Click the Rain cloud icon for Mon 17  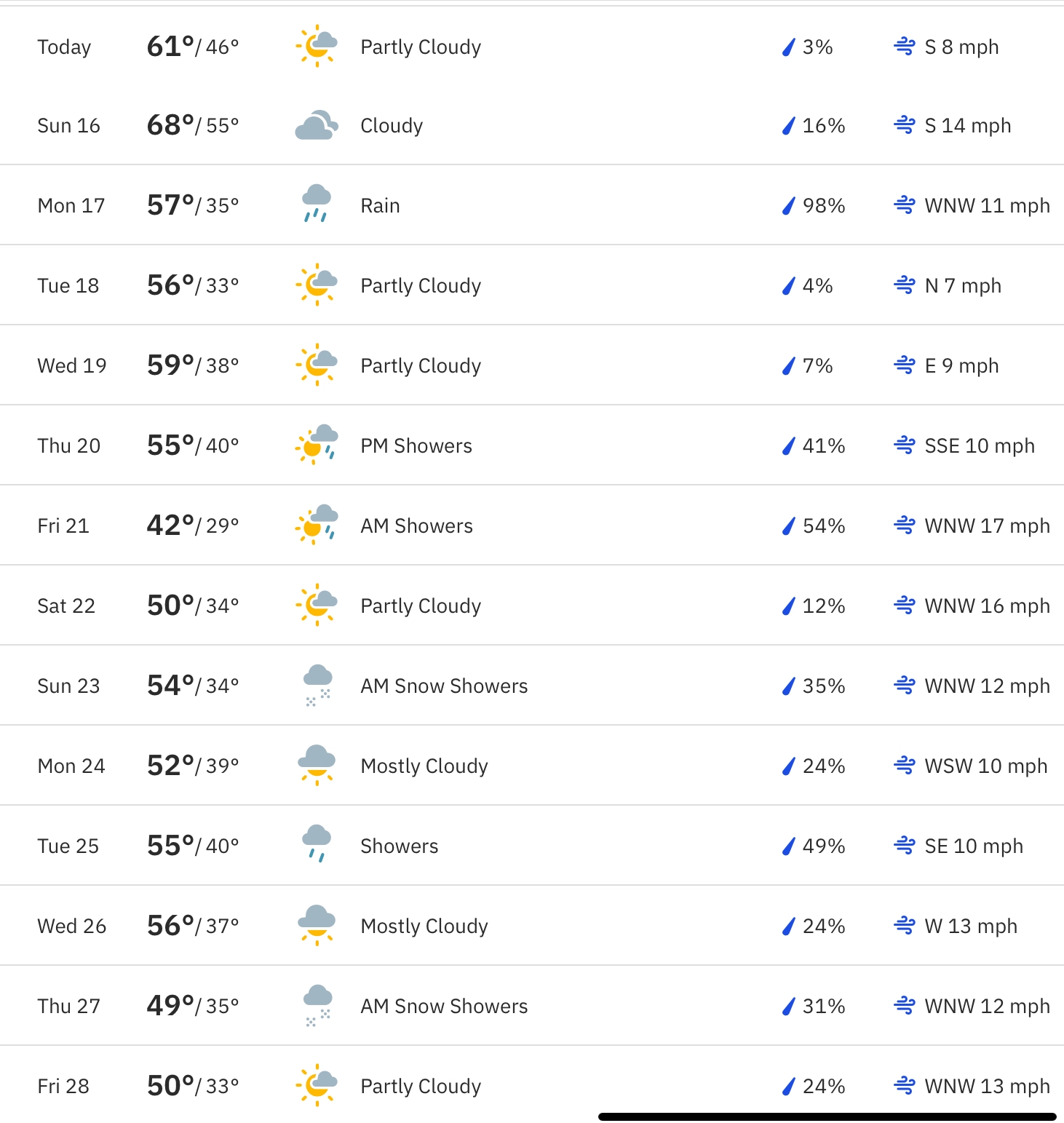[317, 204]
